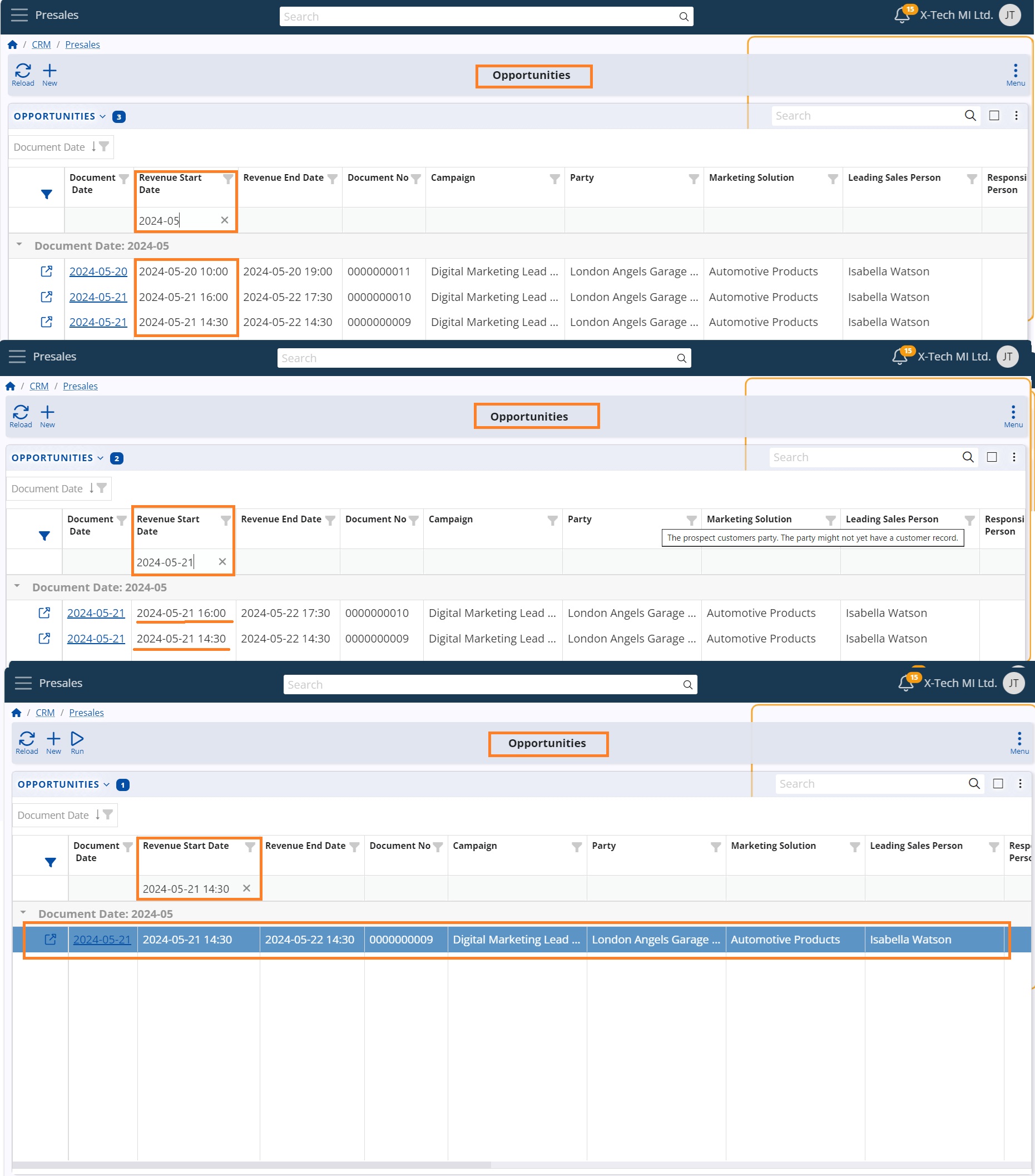This screenshot has width=1035, height=1176.
Task: Click Campaign column filter icon in the 1-opportunity grid
Action: click(577, 846)
